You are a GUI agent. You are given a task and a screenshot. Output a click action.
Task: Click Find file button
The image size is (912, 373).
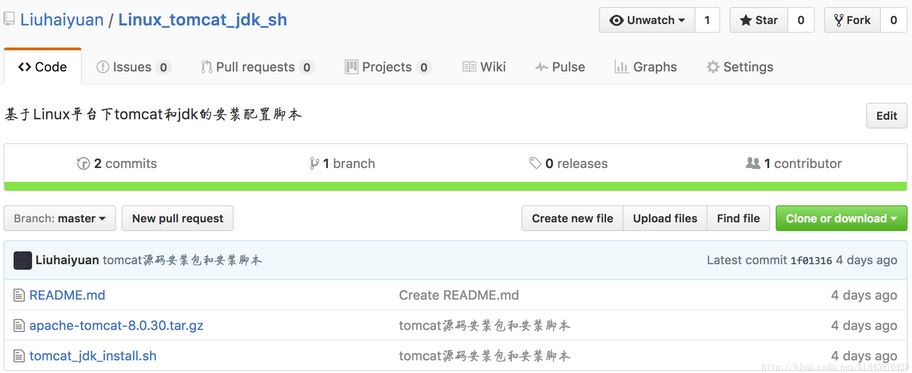click(738, 218)
